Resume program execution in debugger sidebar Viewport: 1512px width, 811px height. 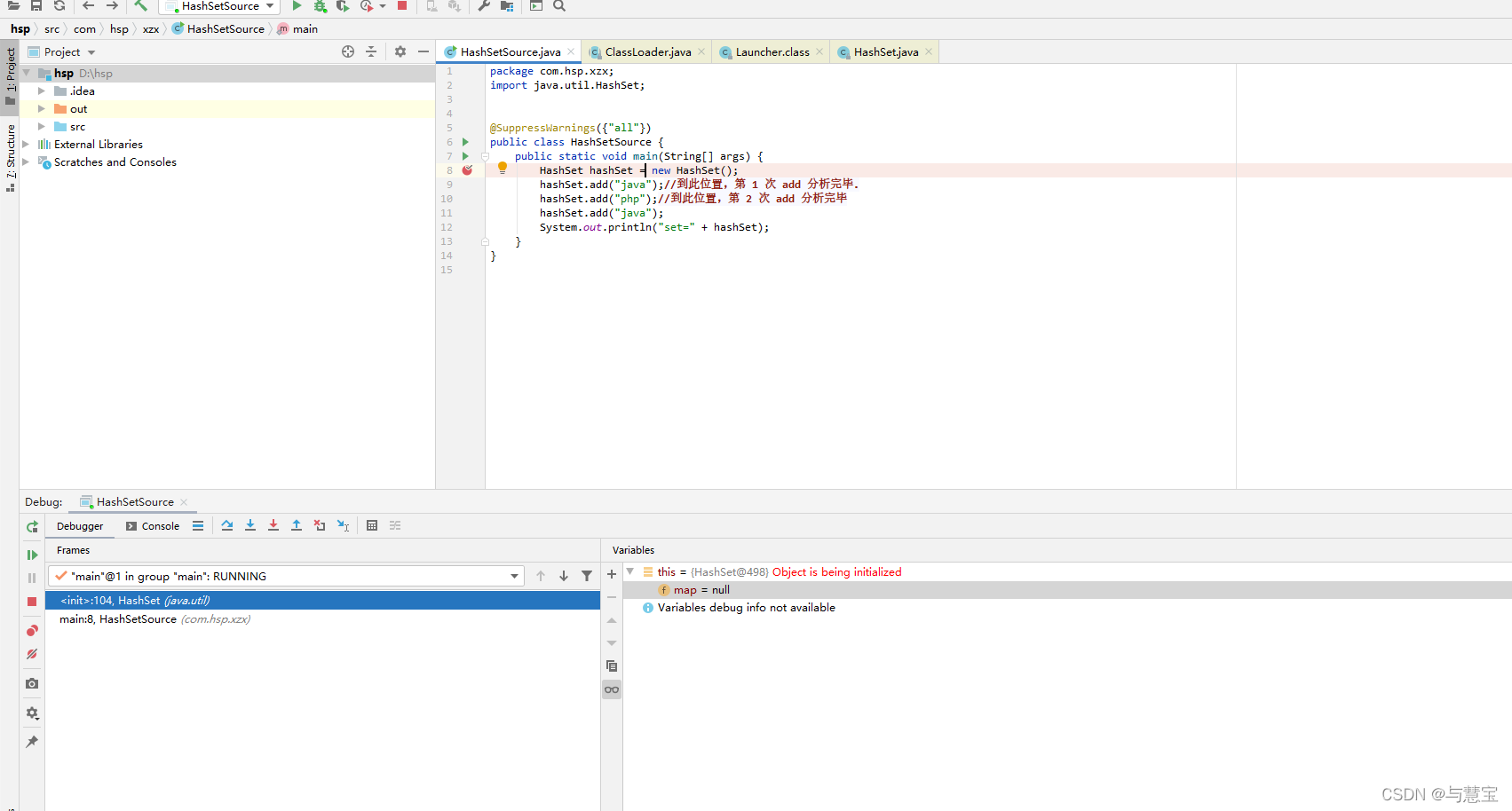click(x=32, y=555)
